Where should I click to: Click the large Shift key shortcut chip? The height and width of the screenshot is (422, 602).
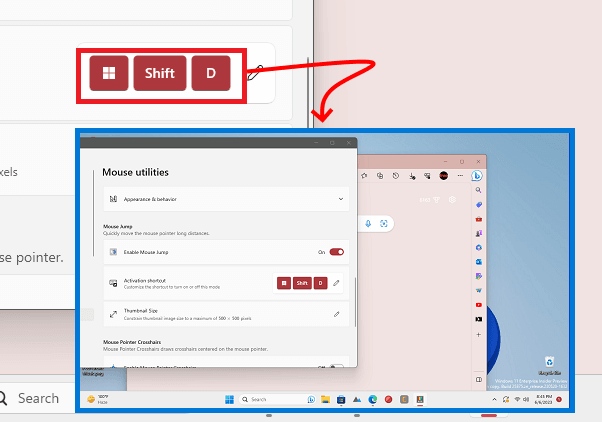point(160,73)
